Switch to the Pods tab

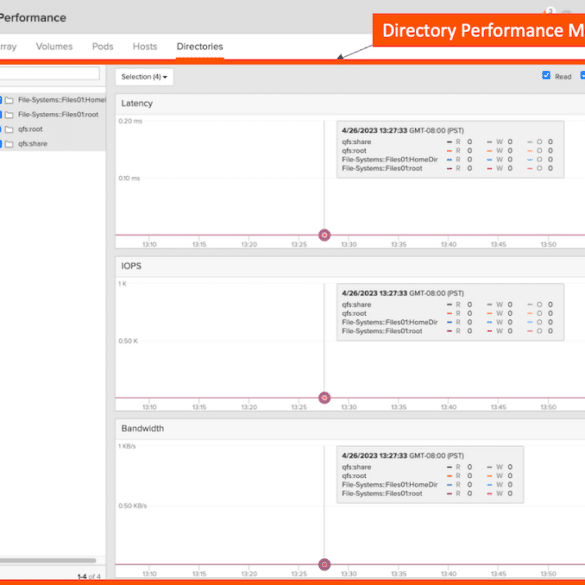pos(103,47)
